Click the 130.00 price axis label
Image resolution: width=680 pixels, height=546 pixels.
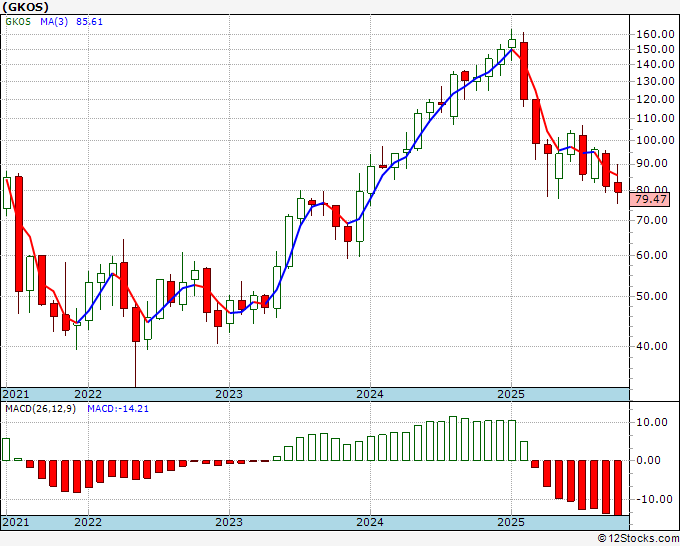pos(655,81)
